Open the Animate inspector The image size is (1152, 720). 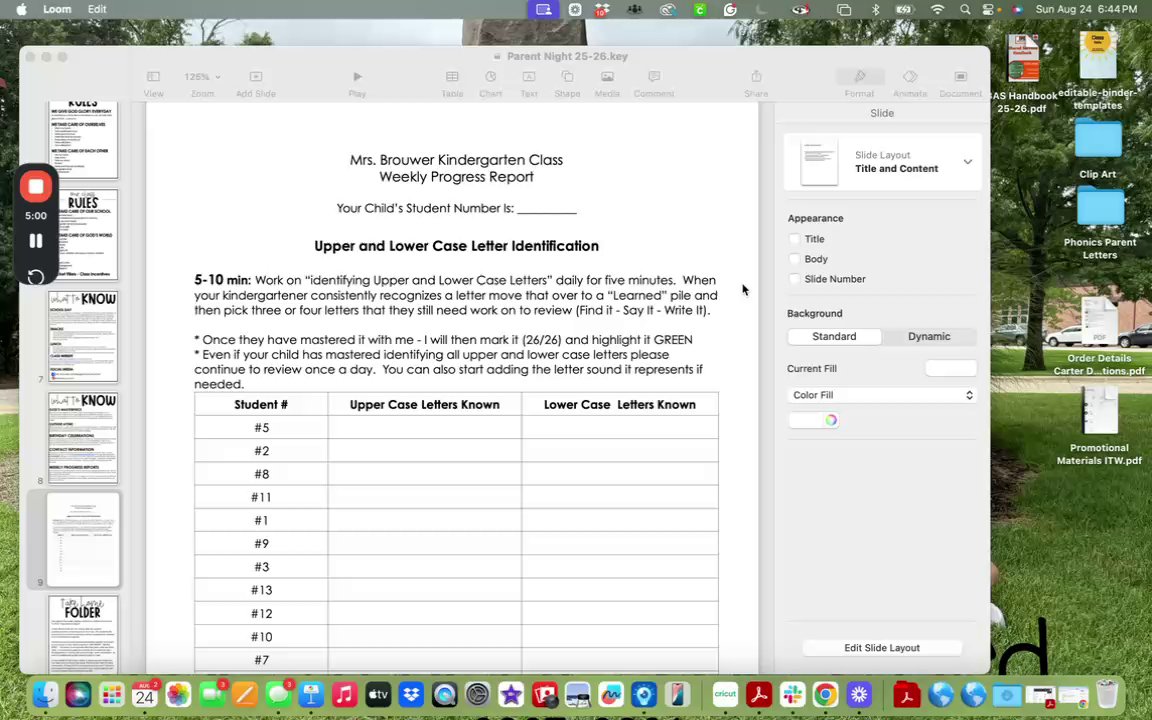click(x=910, y=77)
